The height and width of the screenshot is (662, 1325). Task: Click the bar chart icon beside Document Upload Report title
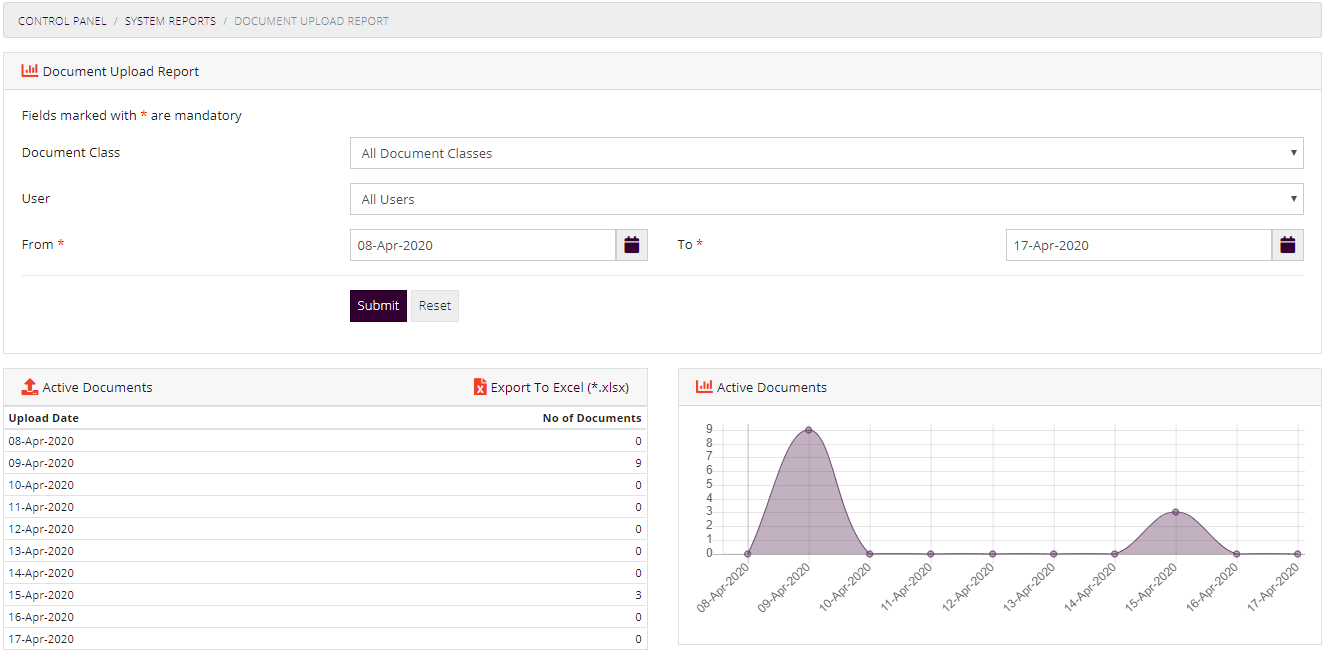(x=29, y=70)
